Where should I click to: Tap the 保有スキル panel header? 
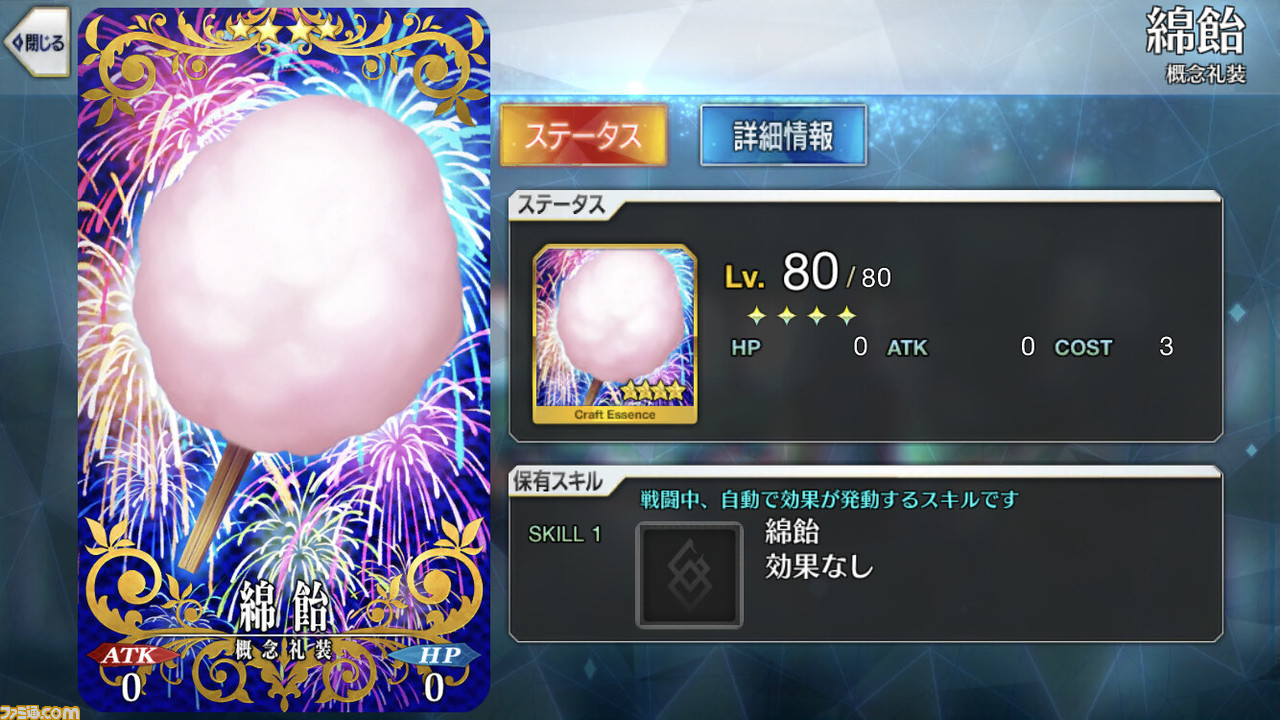coord(558,481)
